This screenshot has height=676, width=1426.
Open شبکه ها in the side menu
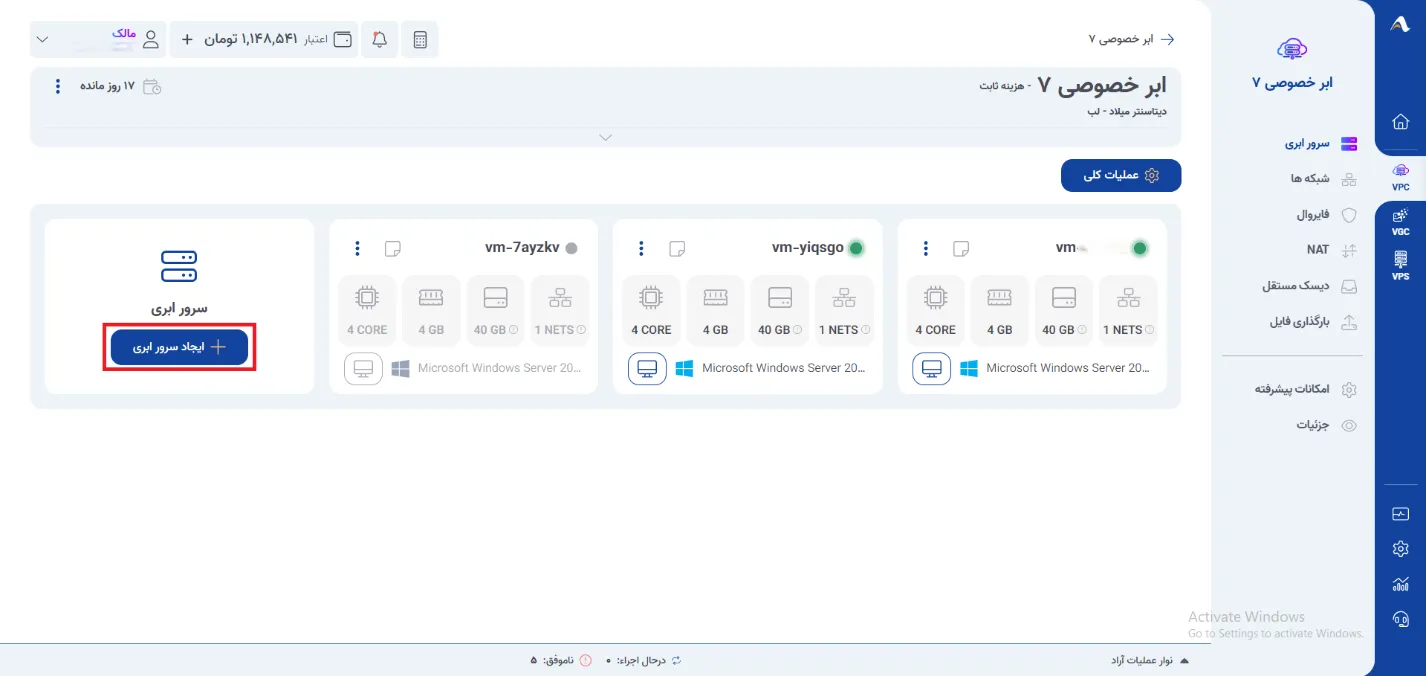pos(1323,179)
